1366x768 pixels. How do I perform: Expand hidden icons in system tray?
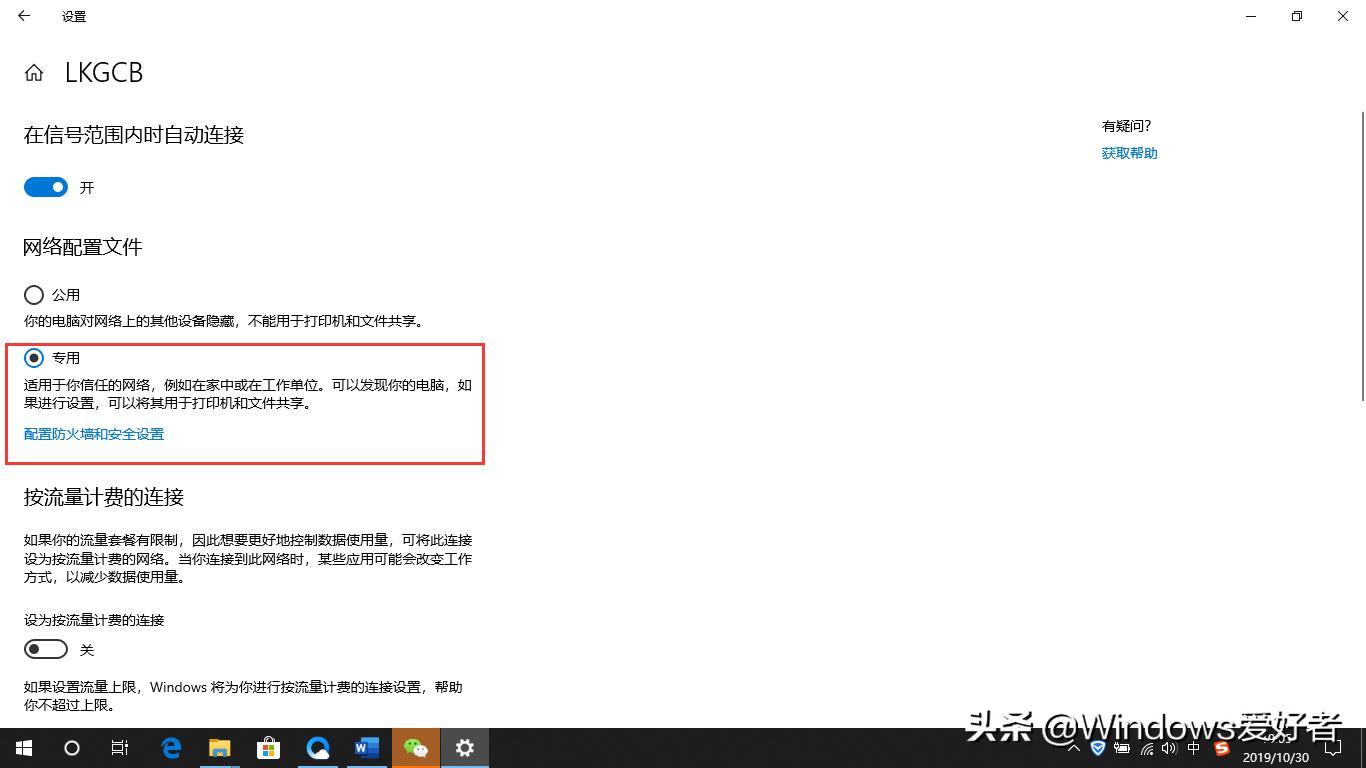coord(1073,747)
